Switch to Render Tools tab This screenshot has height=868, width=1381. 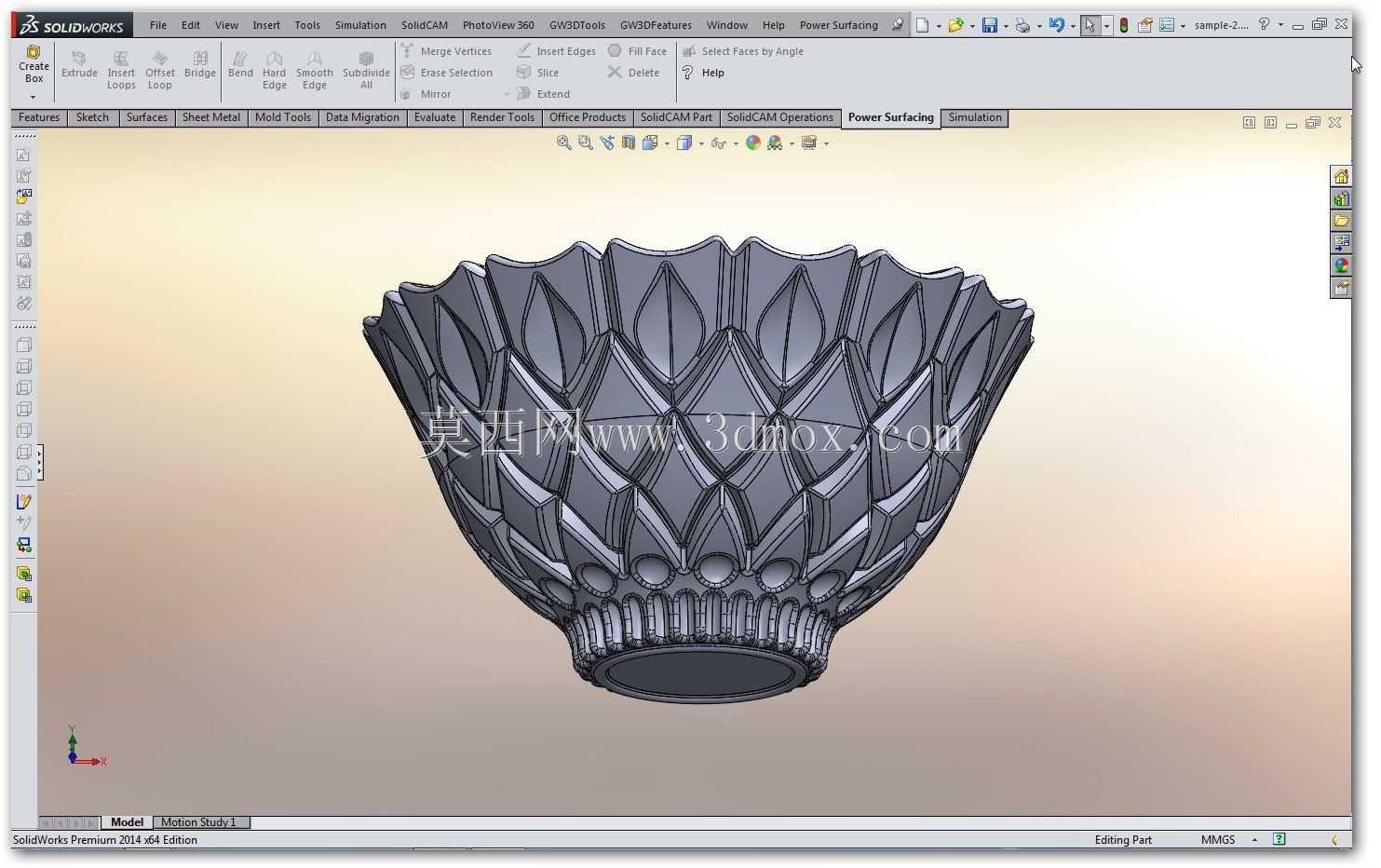(x=502, y=117)
